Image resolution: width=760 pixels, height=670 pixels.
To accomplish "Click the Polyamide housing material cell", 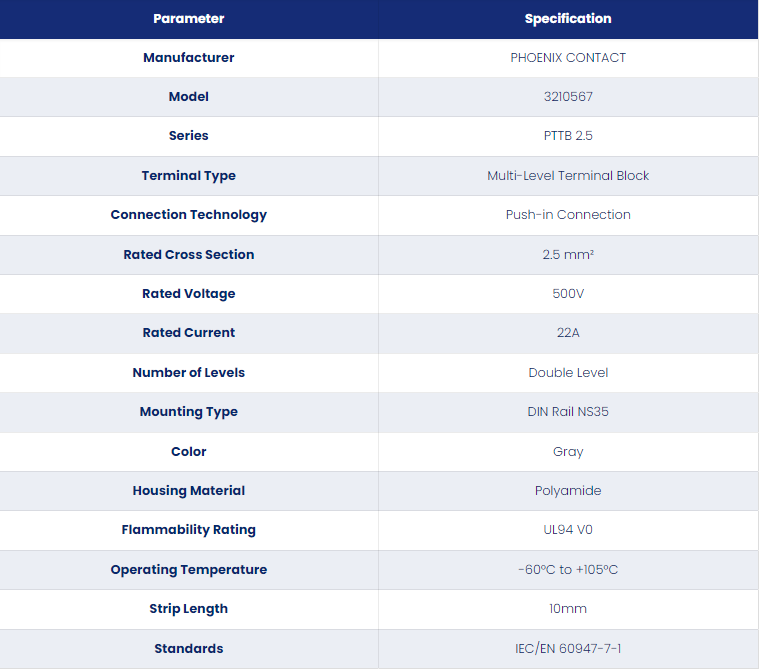I will point(568,491).
